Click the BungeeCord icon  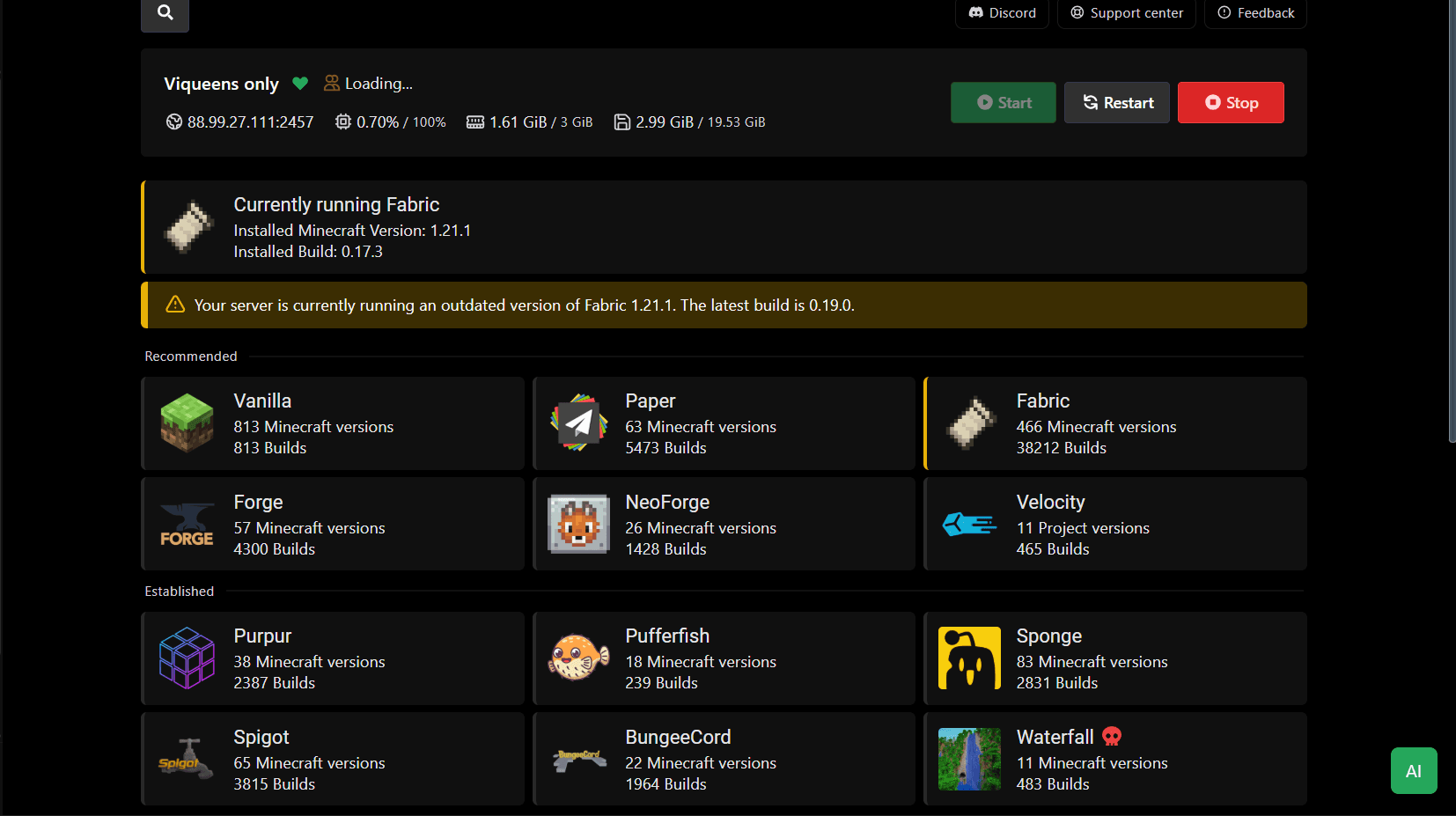[578, 759]
